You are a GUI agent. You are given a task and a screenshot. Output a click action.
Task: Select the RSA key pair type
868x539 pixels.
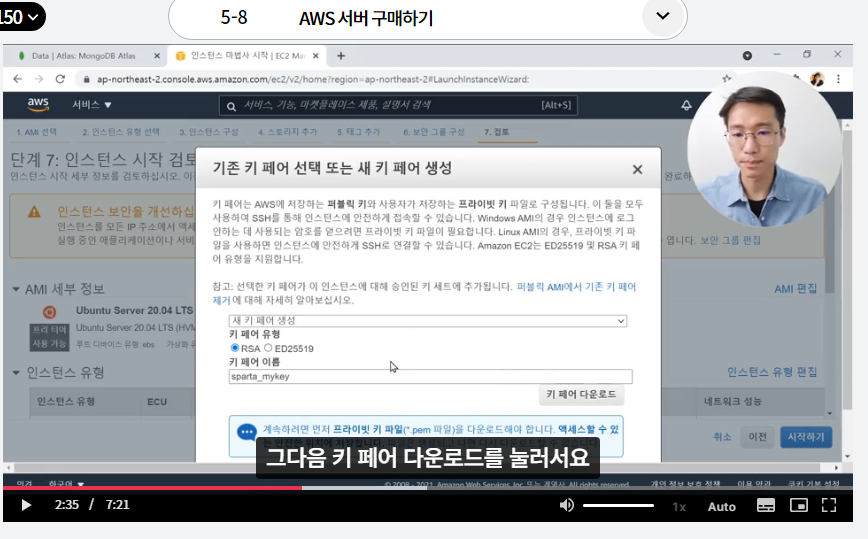click(x=235, y=348)
